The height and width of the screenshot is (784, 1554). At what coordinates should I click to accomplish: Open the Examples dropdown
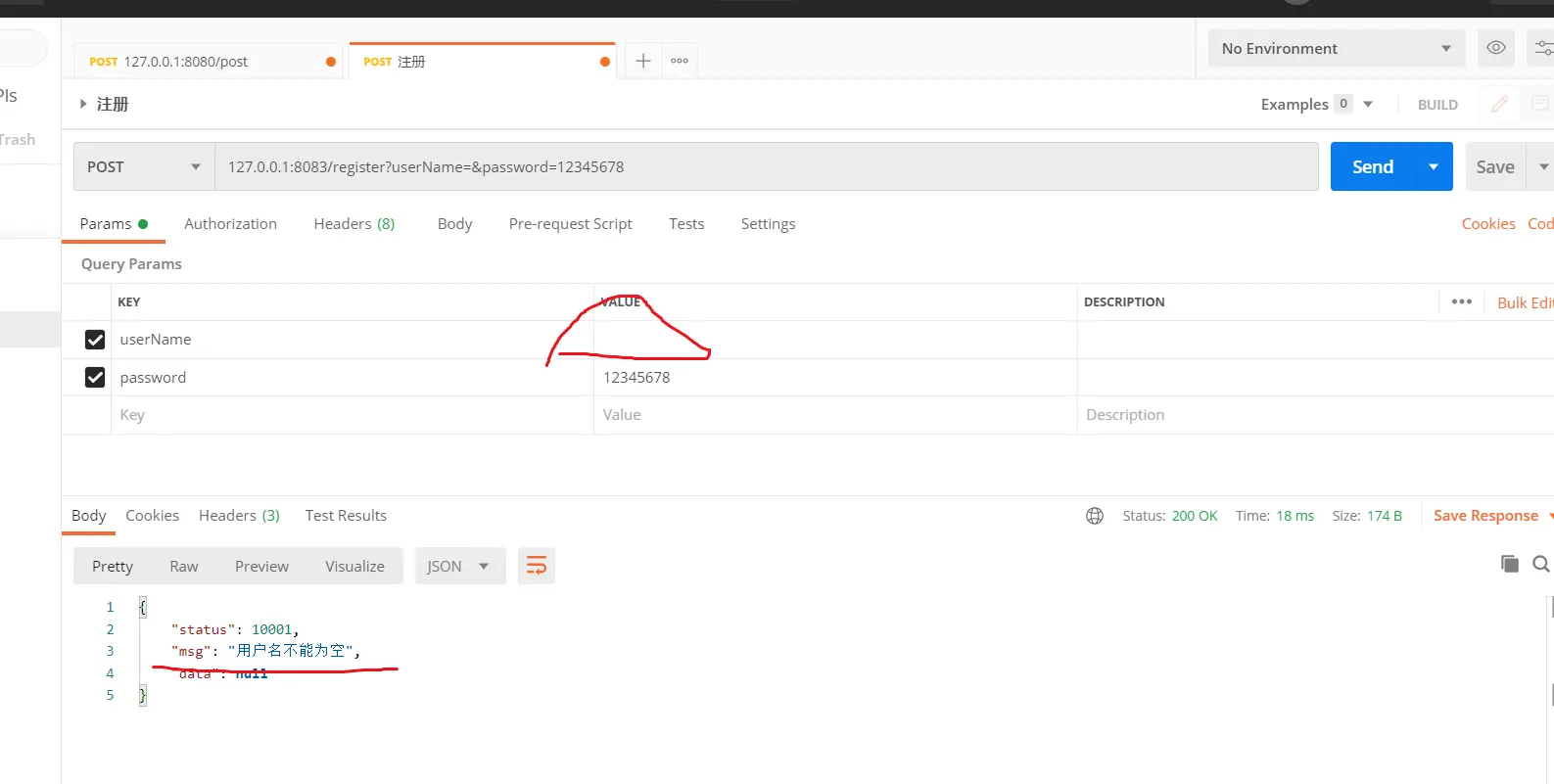pos(1317,105)
